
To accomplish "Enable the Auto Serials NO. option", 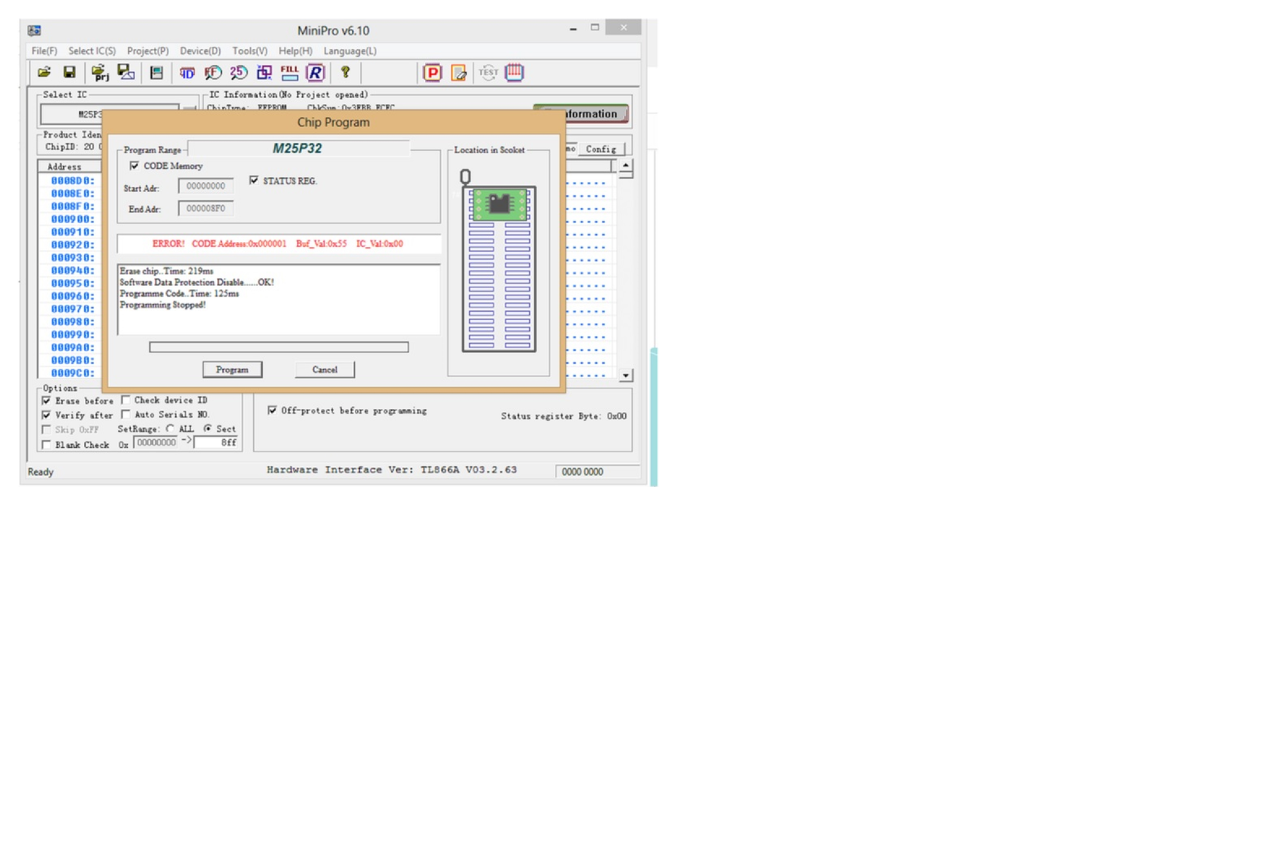I will (x=125, y=414).
